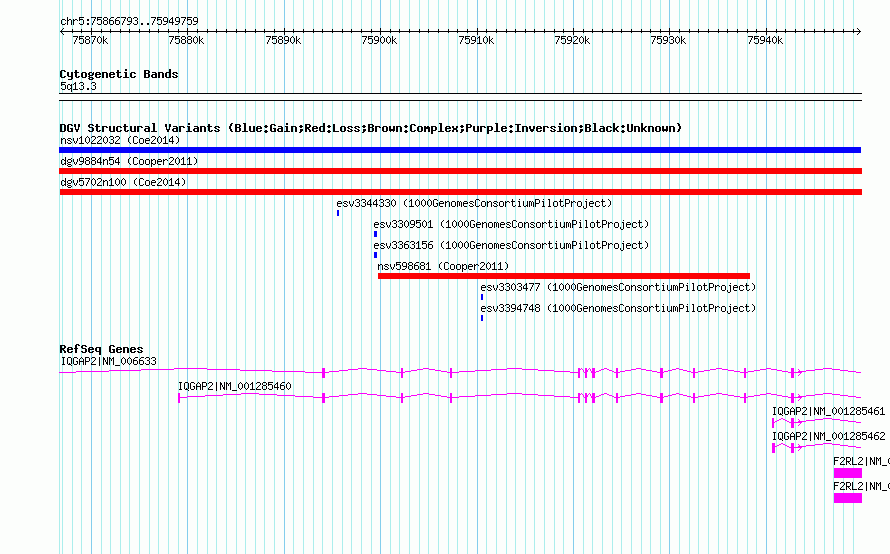The image size is (890, 554).
Task: Click the small blue marker under esv3363156
Action: pyautogui.click(x=375, y=255)
